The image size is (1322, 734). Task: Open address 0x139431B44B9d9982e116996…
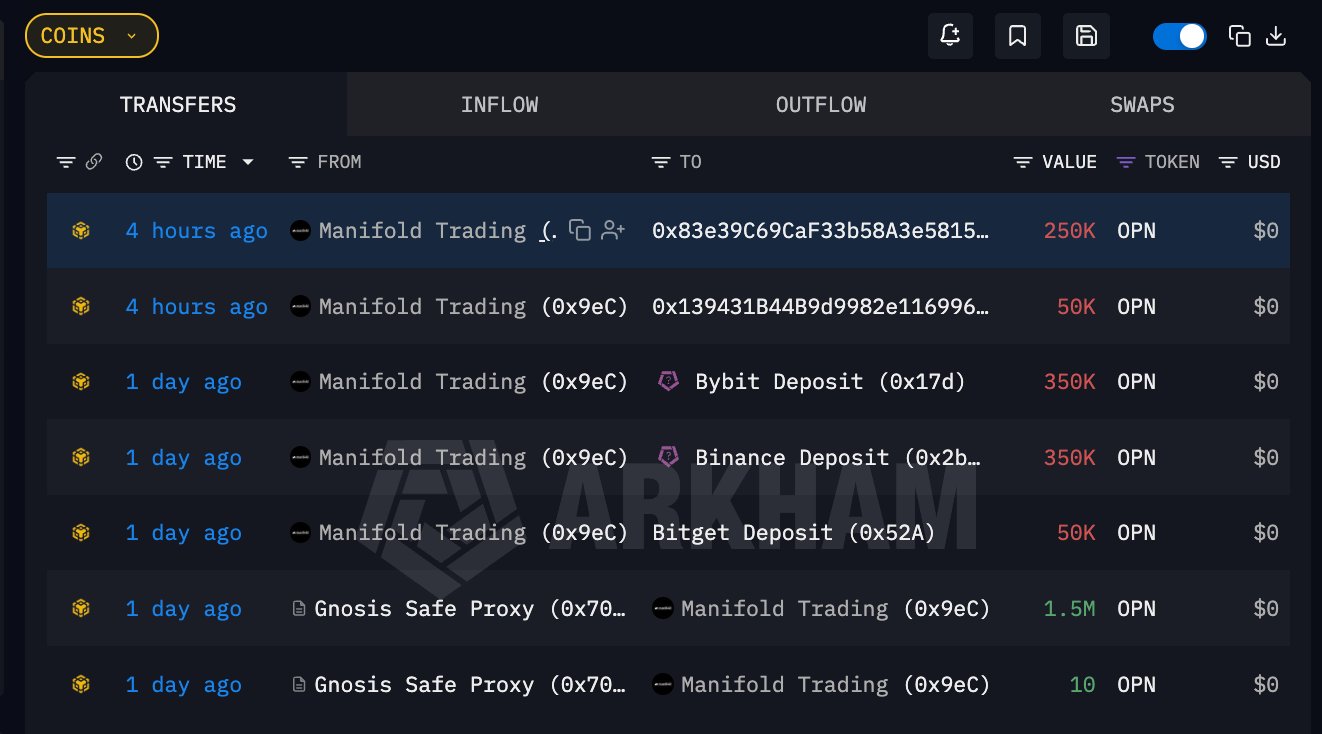pos(821,307)
